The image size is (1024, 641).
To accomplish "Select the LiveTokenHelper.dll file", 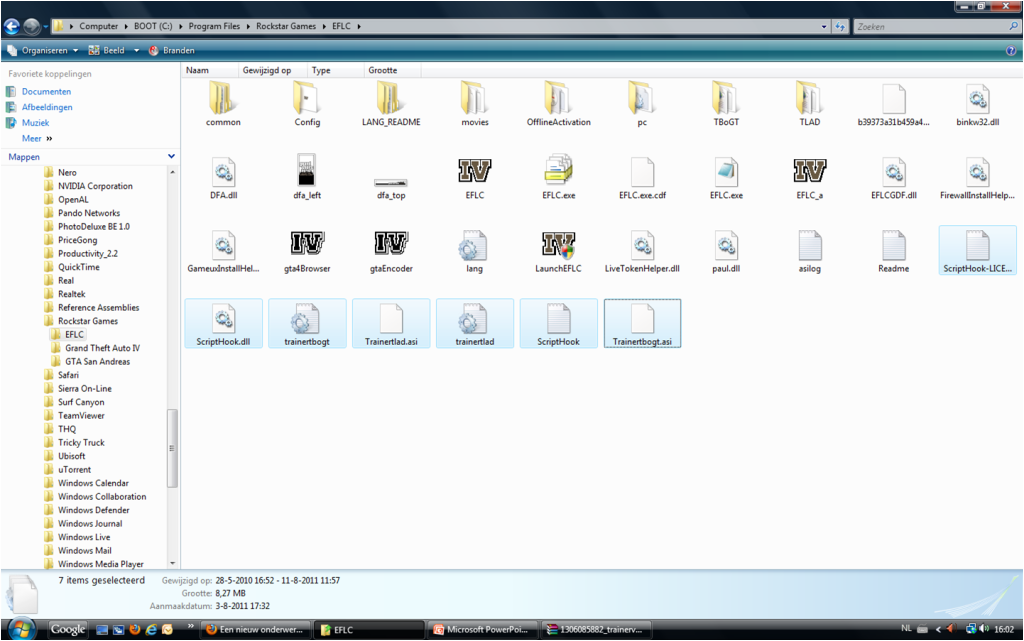I will point(642,251).
